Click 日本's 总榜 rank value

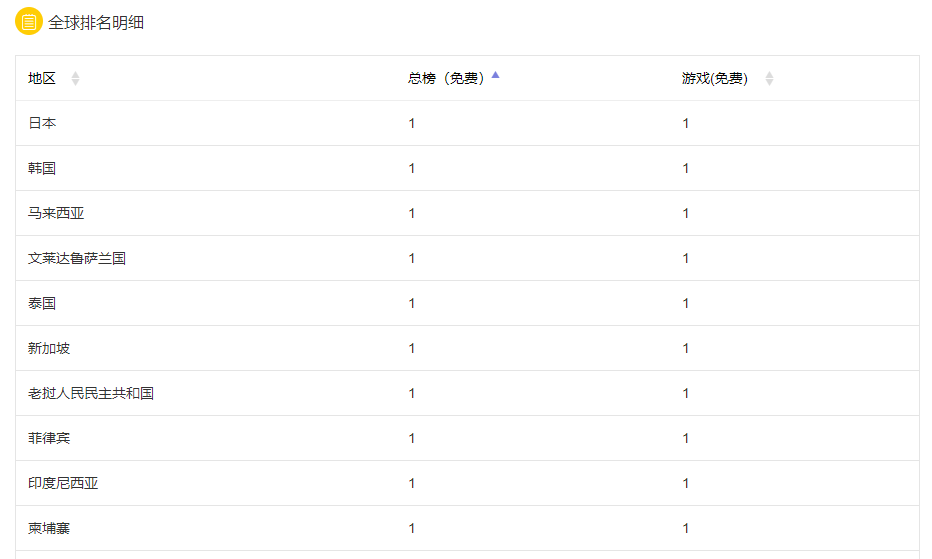click(x=412, y=123)
